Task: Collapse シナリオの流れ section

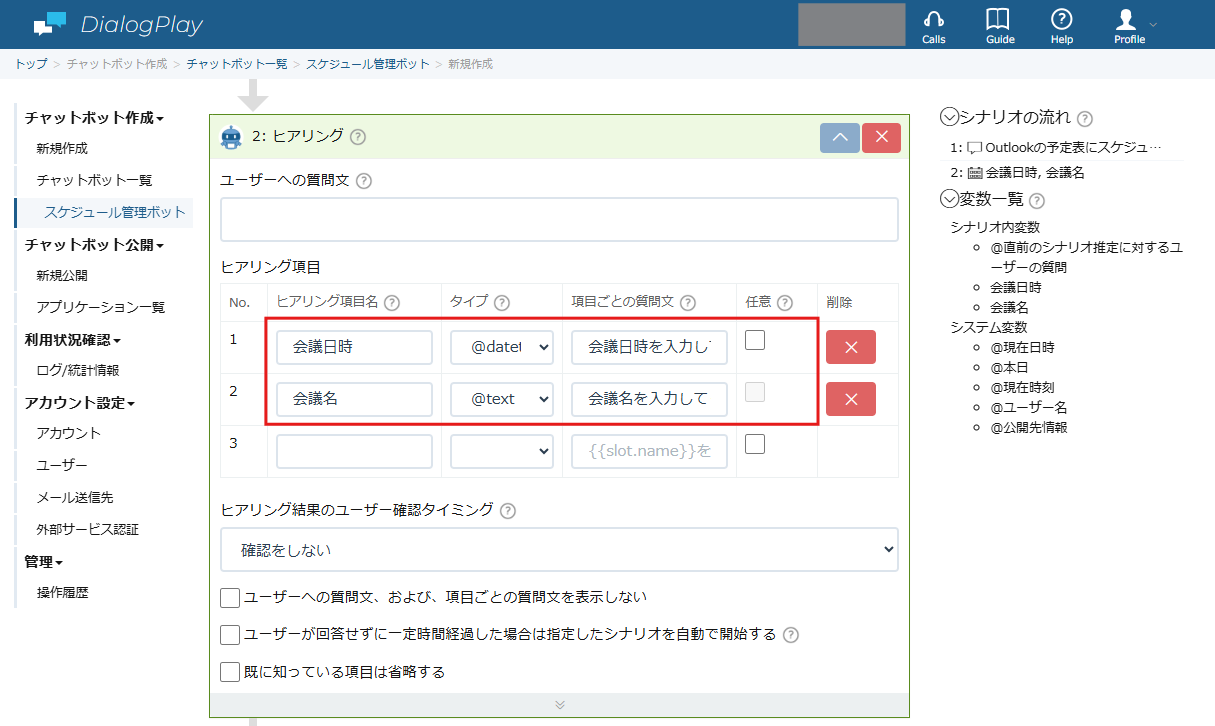Action: coord(949,117)
